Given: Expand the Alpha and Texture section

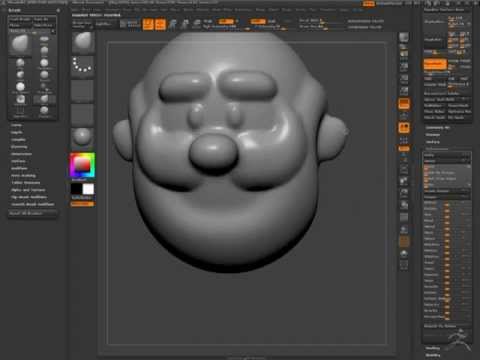Looking at the screenshot, I should point(28,190).
